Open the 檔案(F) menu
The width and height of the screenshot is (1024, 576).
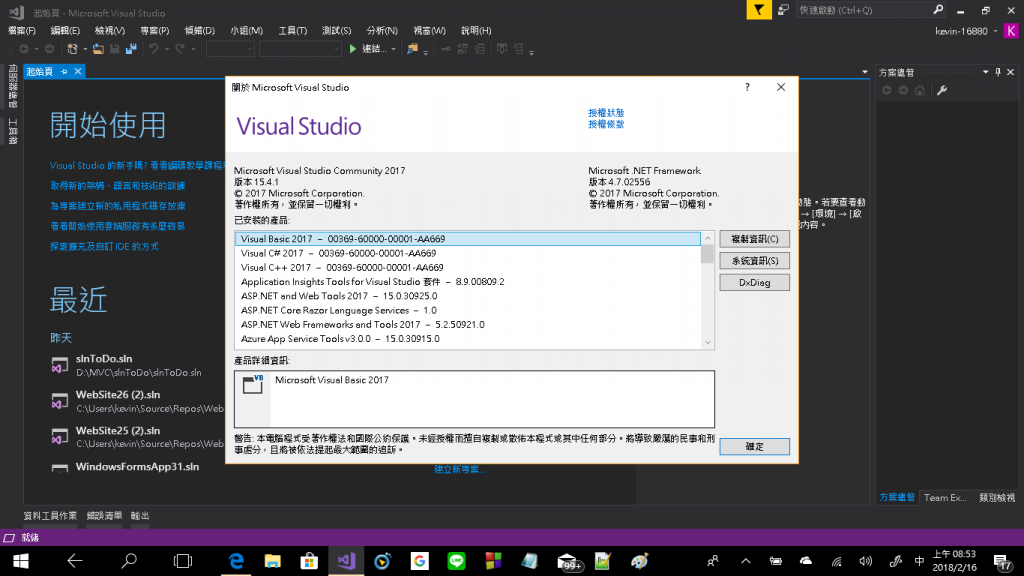pyautogui.click(x=22, y=31)
